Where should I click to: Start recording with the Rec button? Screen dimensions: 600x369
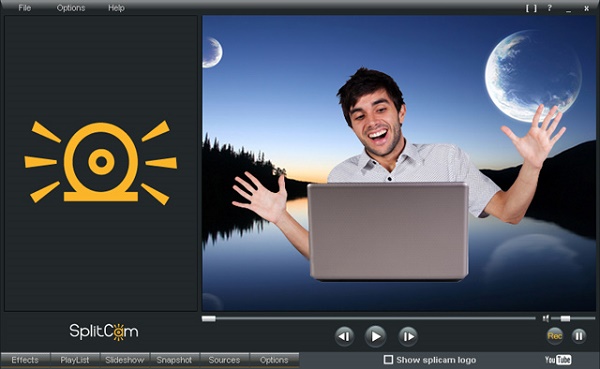point(554,336)
